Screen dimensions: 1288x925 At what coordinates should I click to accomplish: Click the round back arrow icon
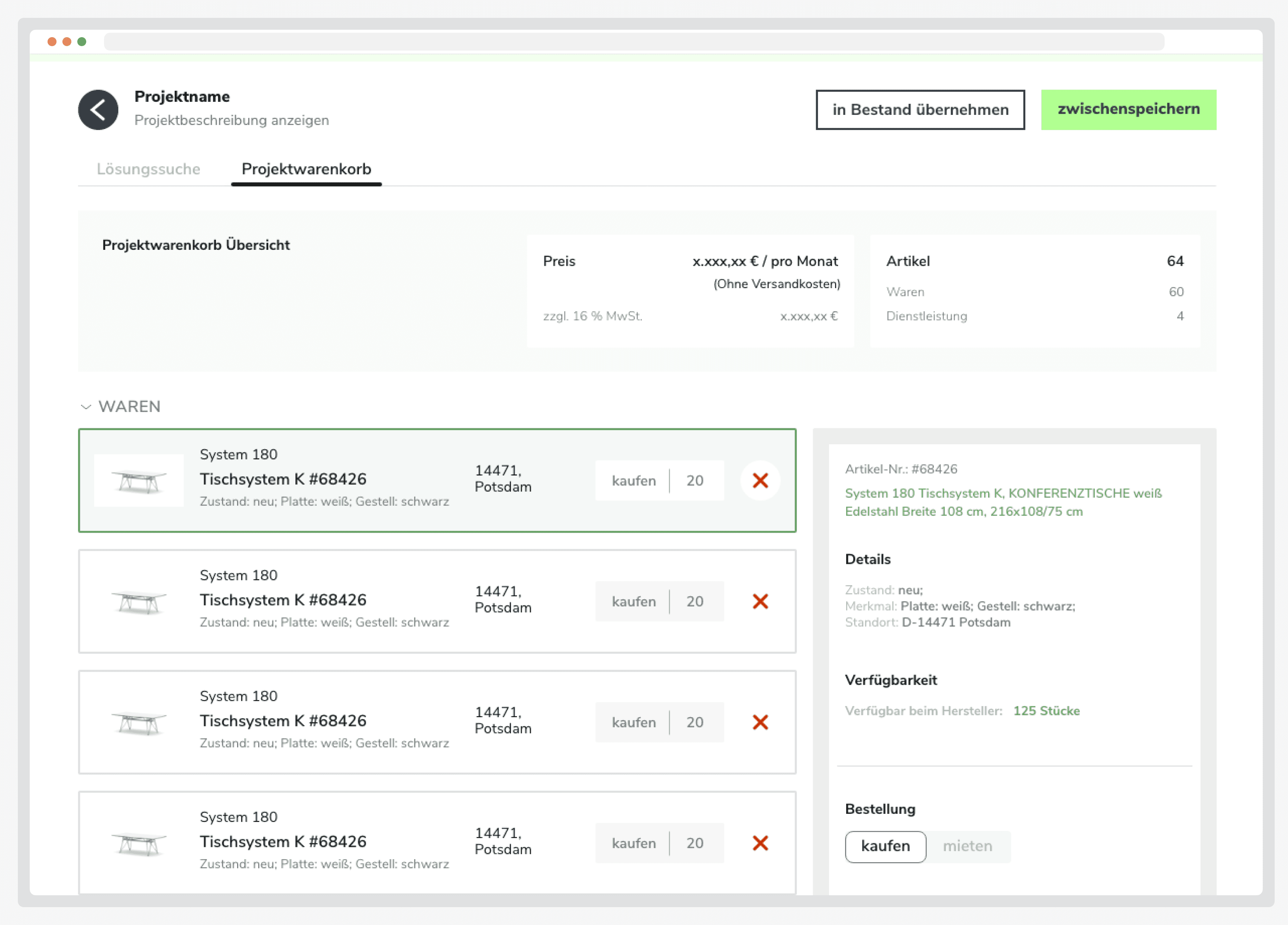pyautogui.click(x=98, y=110)
